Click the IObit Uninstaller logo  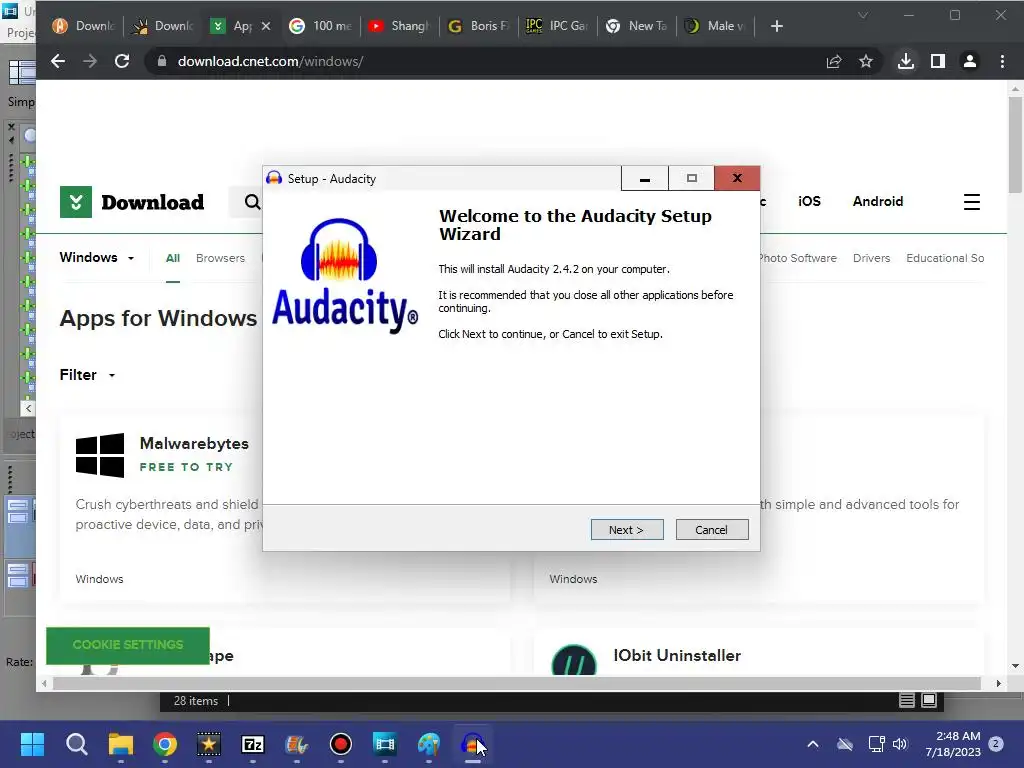pos(573,660)
